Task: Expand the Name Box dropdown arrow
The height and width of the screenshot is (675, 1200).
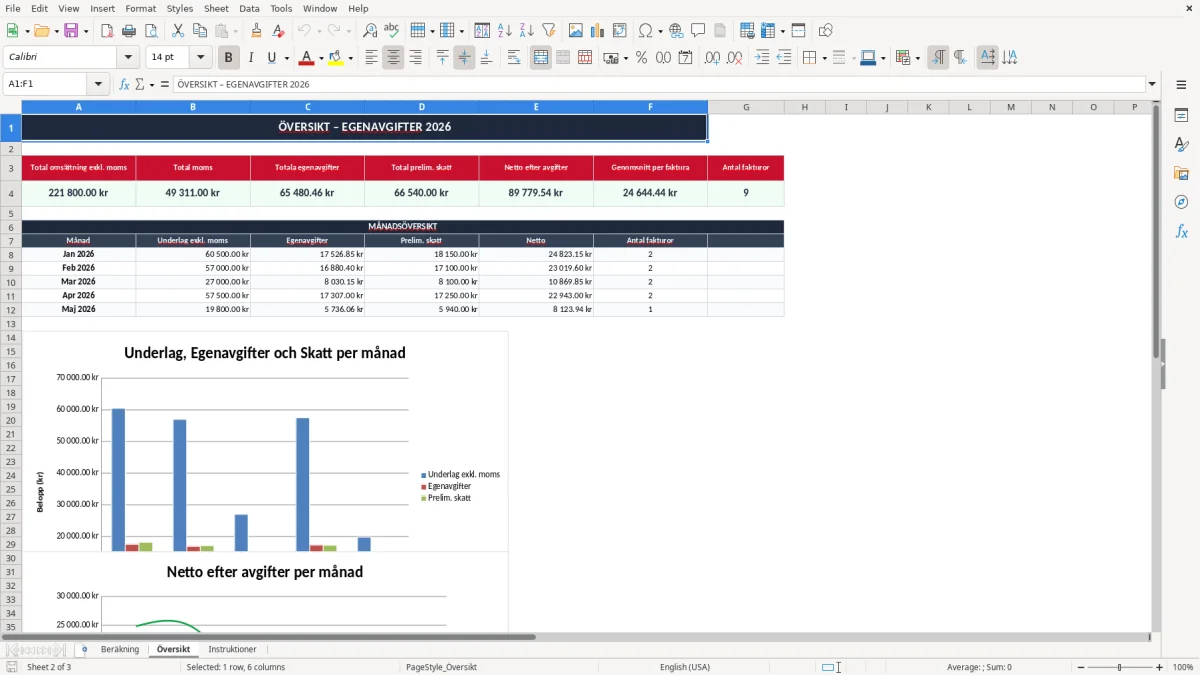Action: (x=98, y=84)
